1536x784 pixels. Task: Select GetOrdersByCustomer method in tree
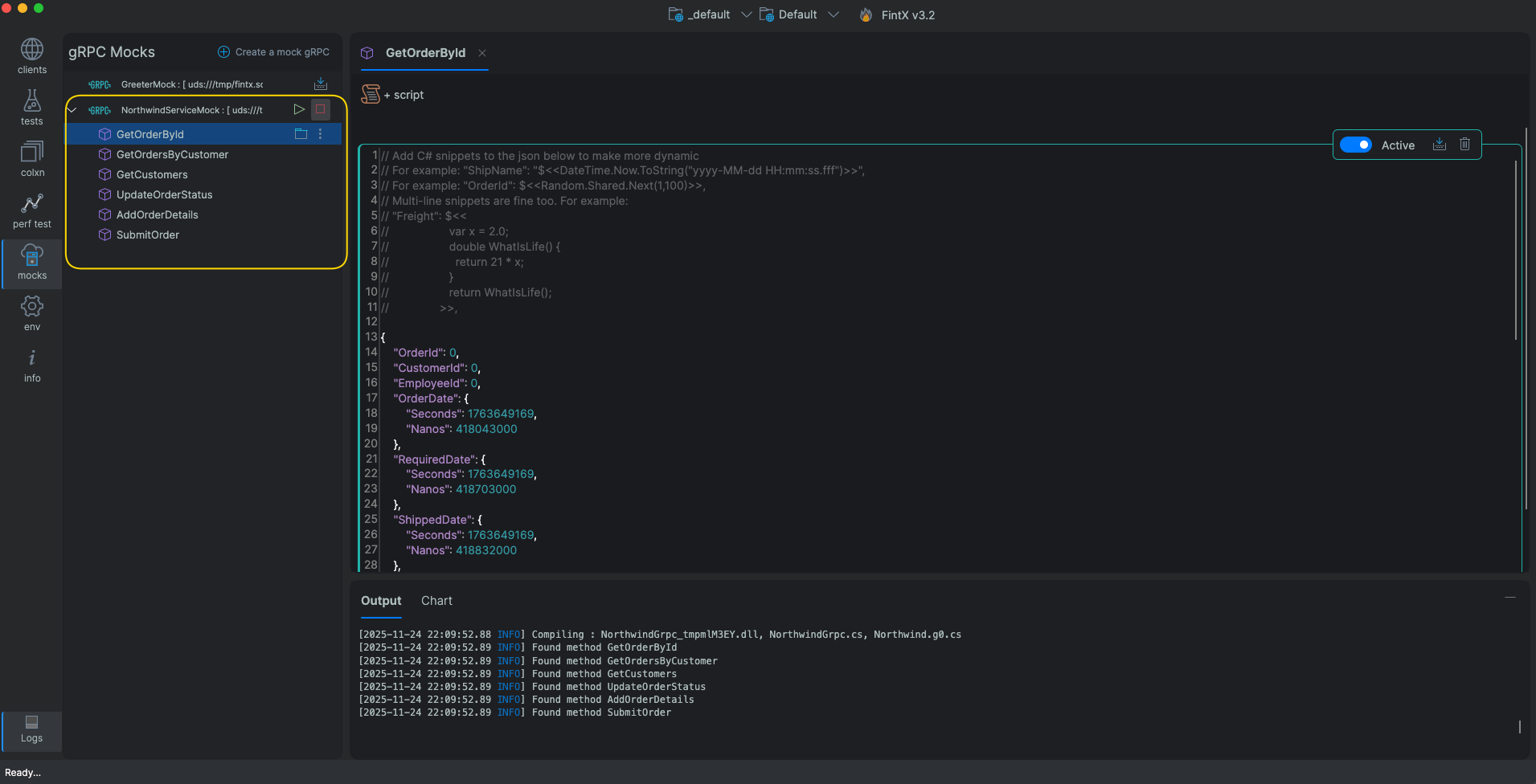(x=172, y=154)
